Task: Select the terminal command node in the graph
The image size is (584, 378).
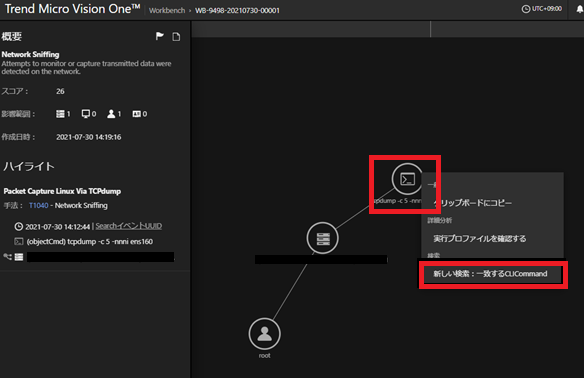Action: point(407,179)
